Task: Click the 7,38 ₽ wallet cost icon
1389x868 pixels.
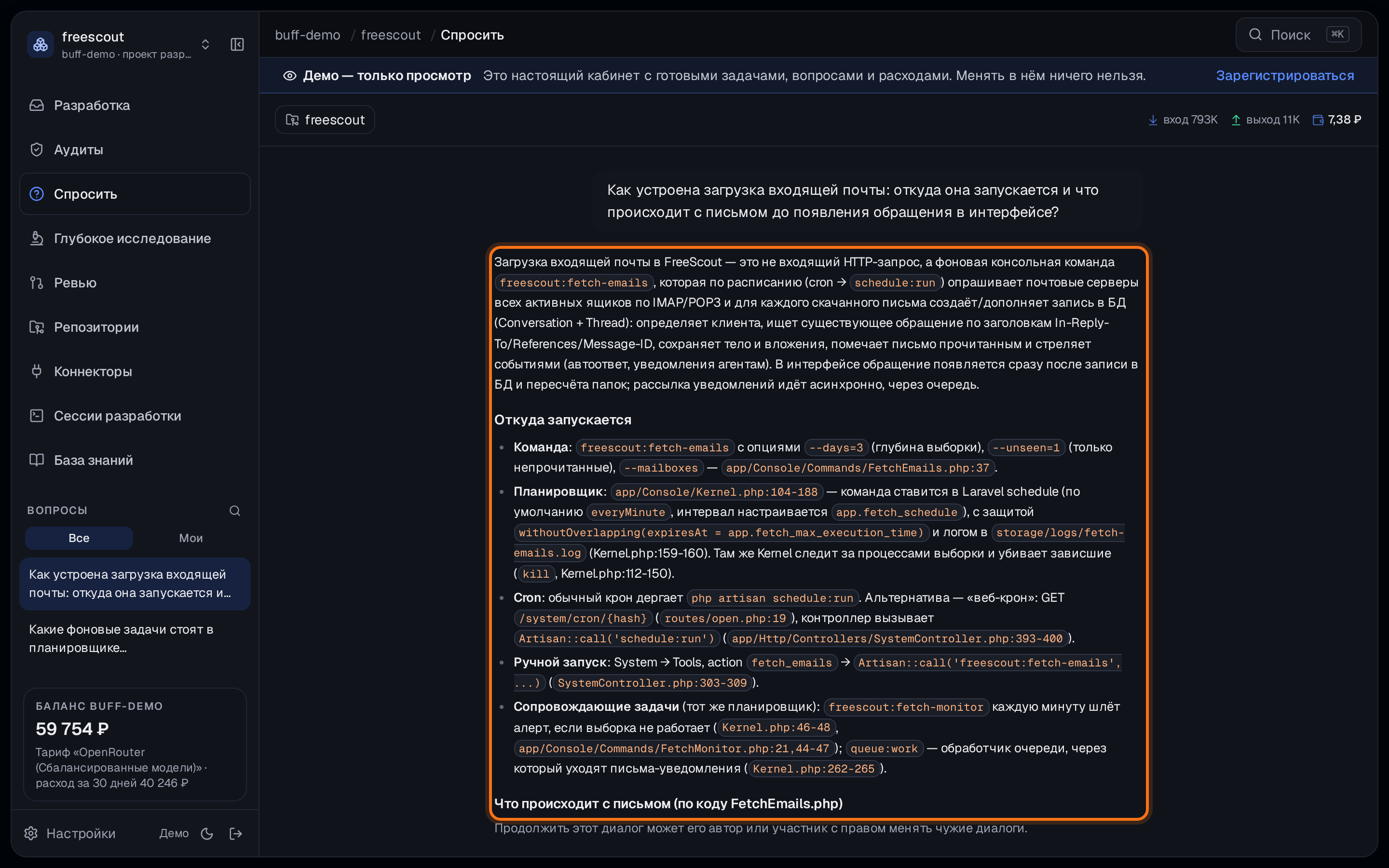Action: click(x=1319, y=120)
